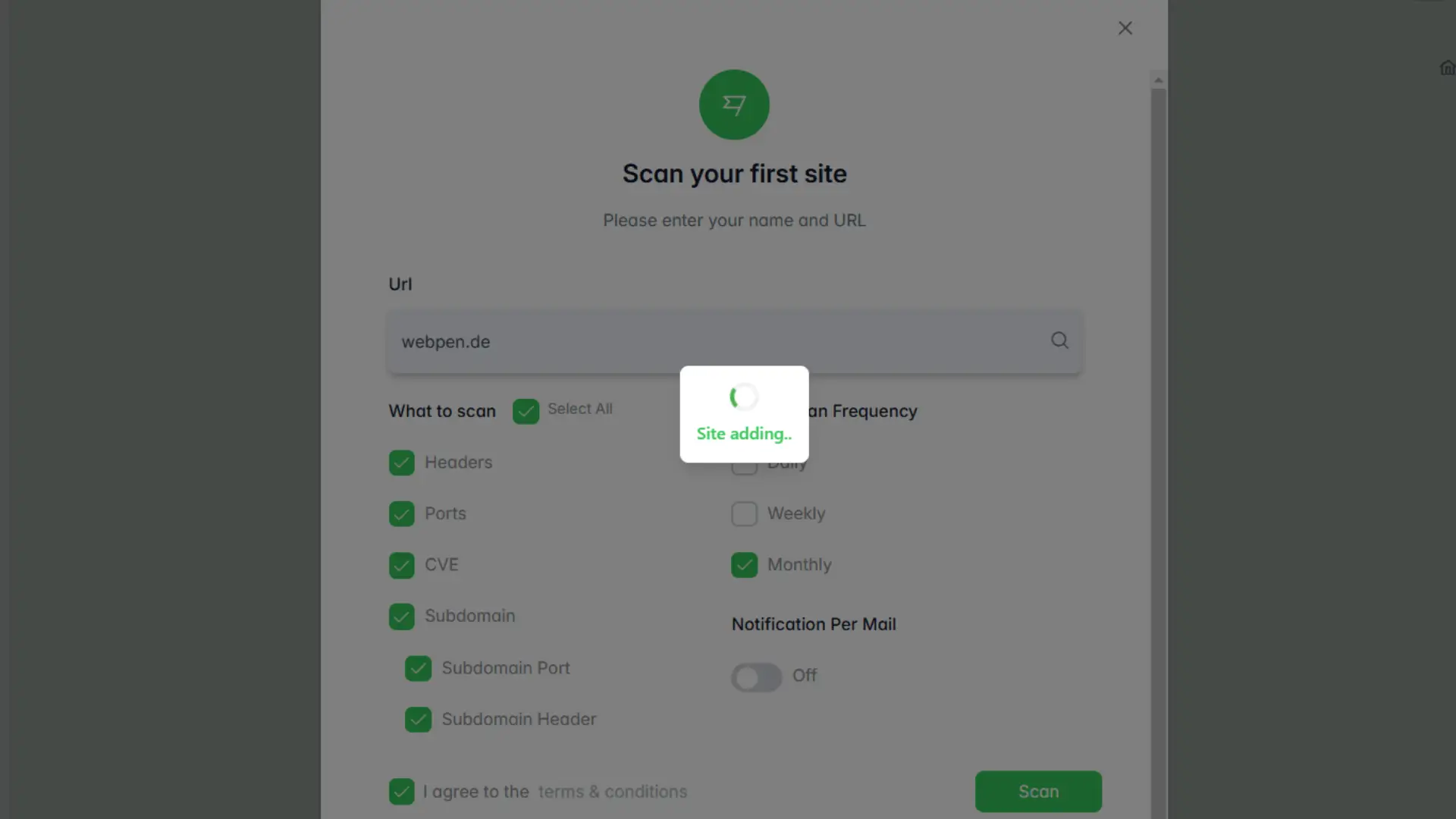Open the terms & conditions link
The image size is (1456, 819).
(x=613, y=792)
